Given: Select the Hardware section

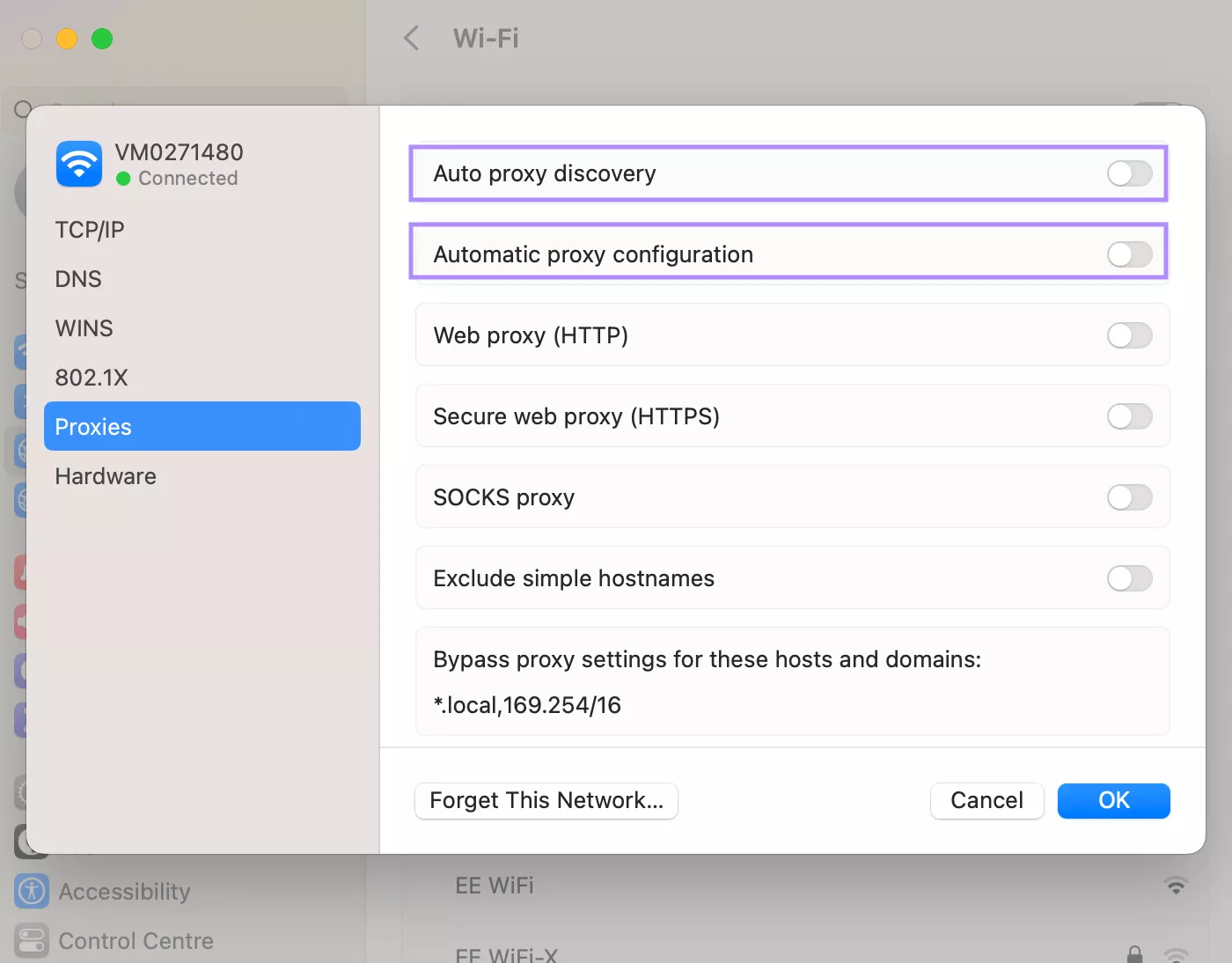Looking at the screenshot, I should tap(105, 476).
